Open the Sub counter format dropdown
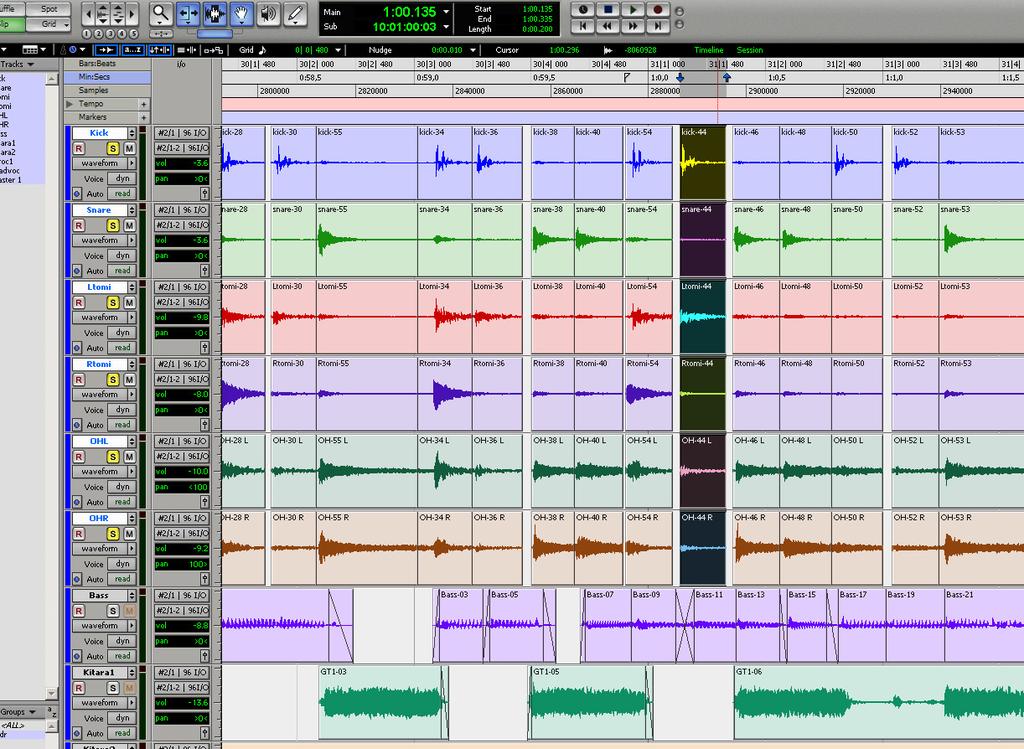Viewport: 1024px width, 749px height. [x=447, y=27]
